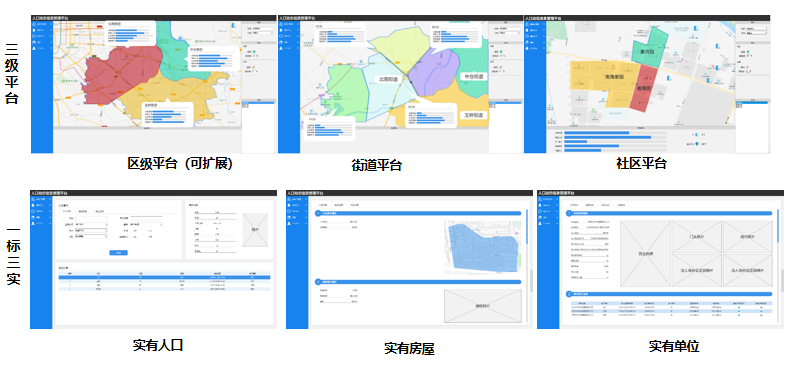Click green color swatch in 区级平台 panel
Viewport: 797px width, 374px height.
click(254, 51)
